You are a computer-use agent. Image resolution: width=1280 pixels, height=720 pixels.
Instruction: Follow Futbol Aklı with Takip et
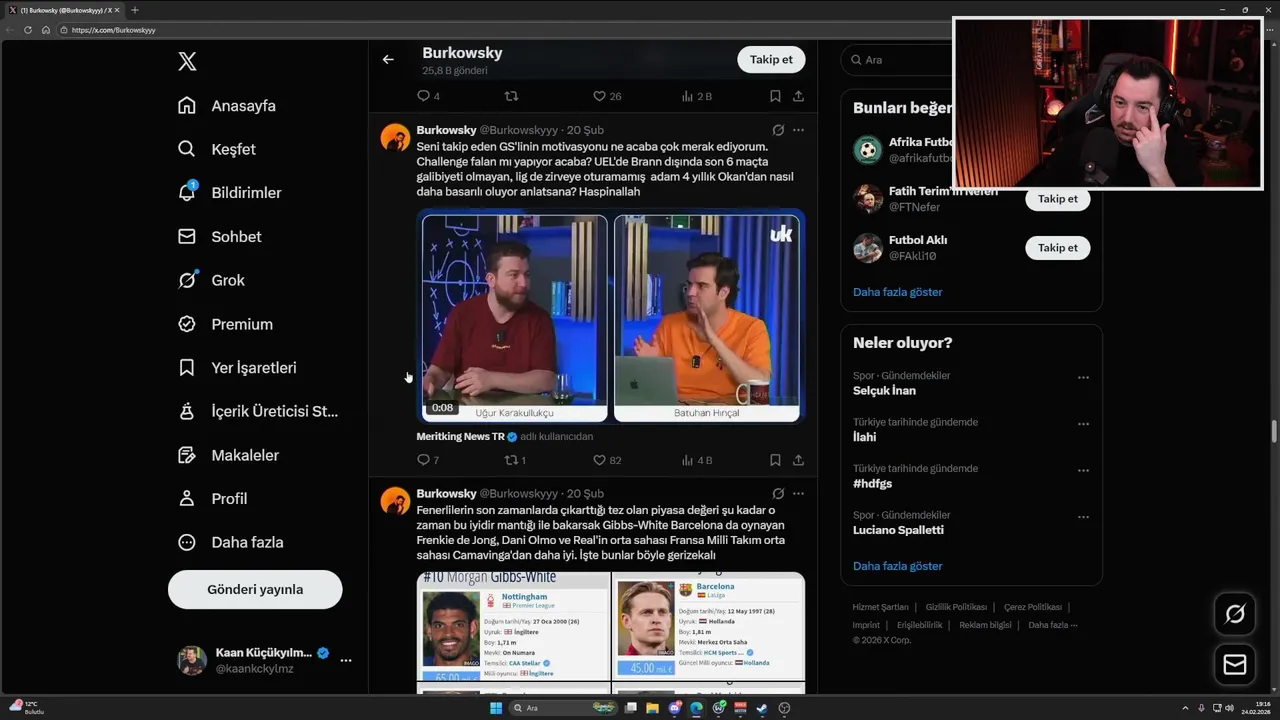[x=1058, y=248]
